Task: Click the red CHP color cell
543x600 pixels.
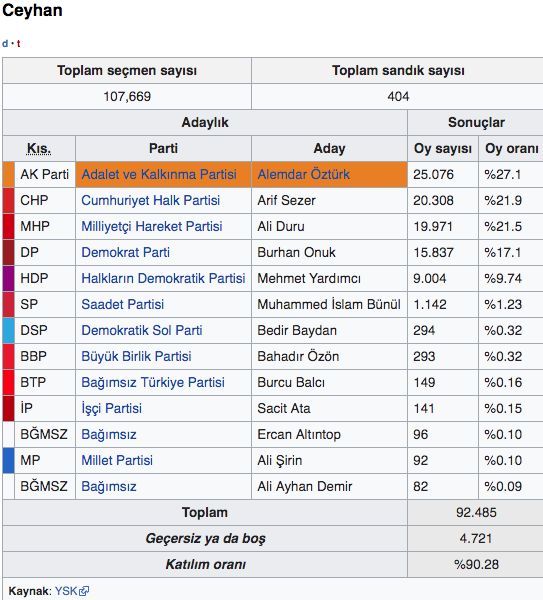Action: 8,201
